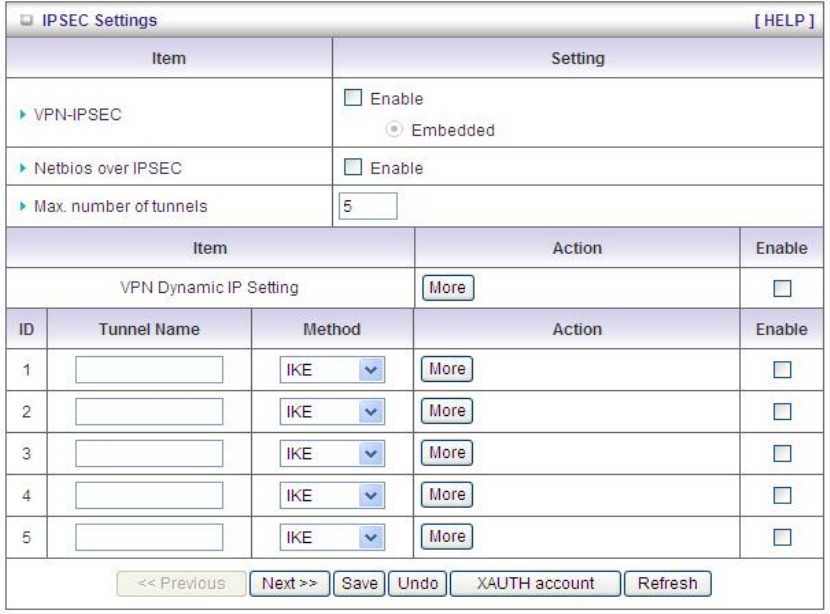Refresh the IPSEC settings page
The width and height of the screenshot is (830, 614).
coord(667,582)
